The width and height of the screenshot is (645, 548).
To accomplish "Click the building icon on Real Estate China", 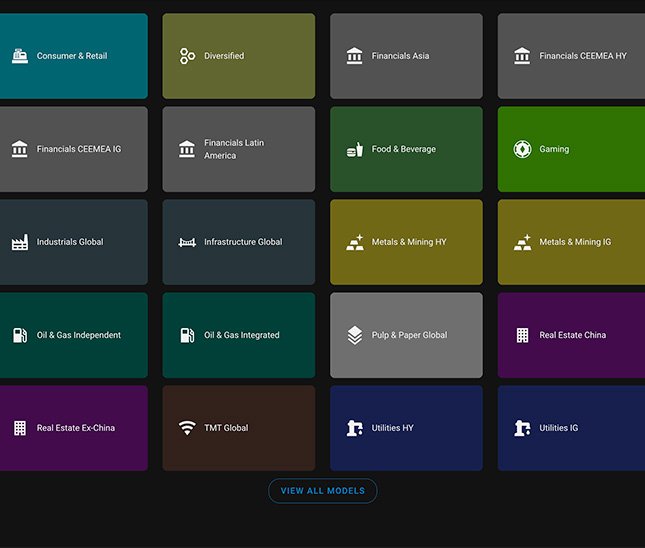I will tap(522, 335).
